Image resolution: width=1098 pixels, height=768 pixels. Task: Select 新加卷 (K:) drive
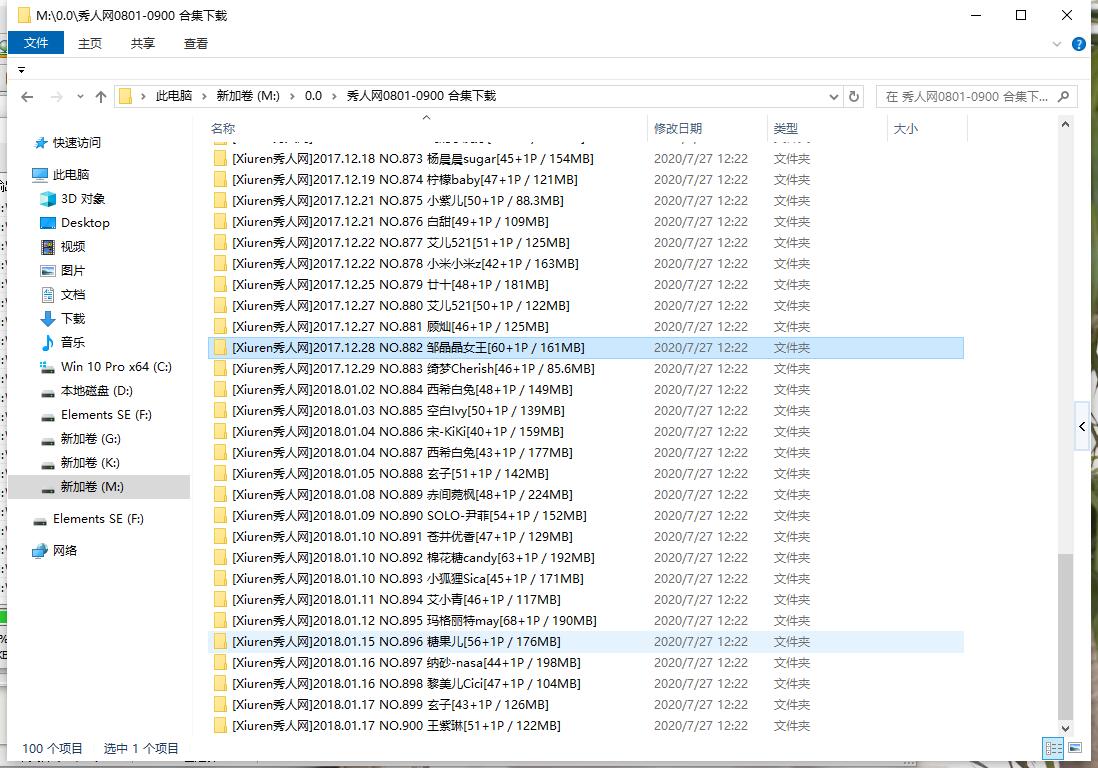point(81,462)
